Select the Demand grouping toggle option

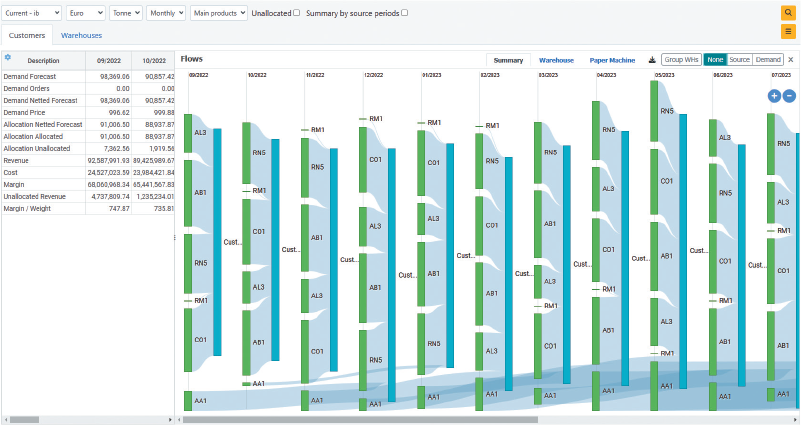pyautogui.click(x=768, y=60)
